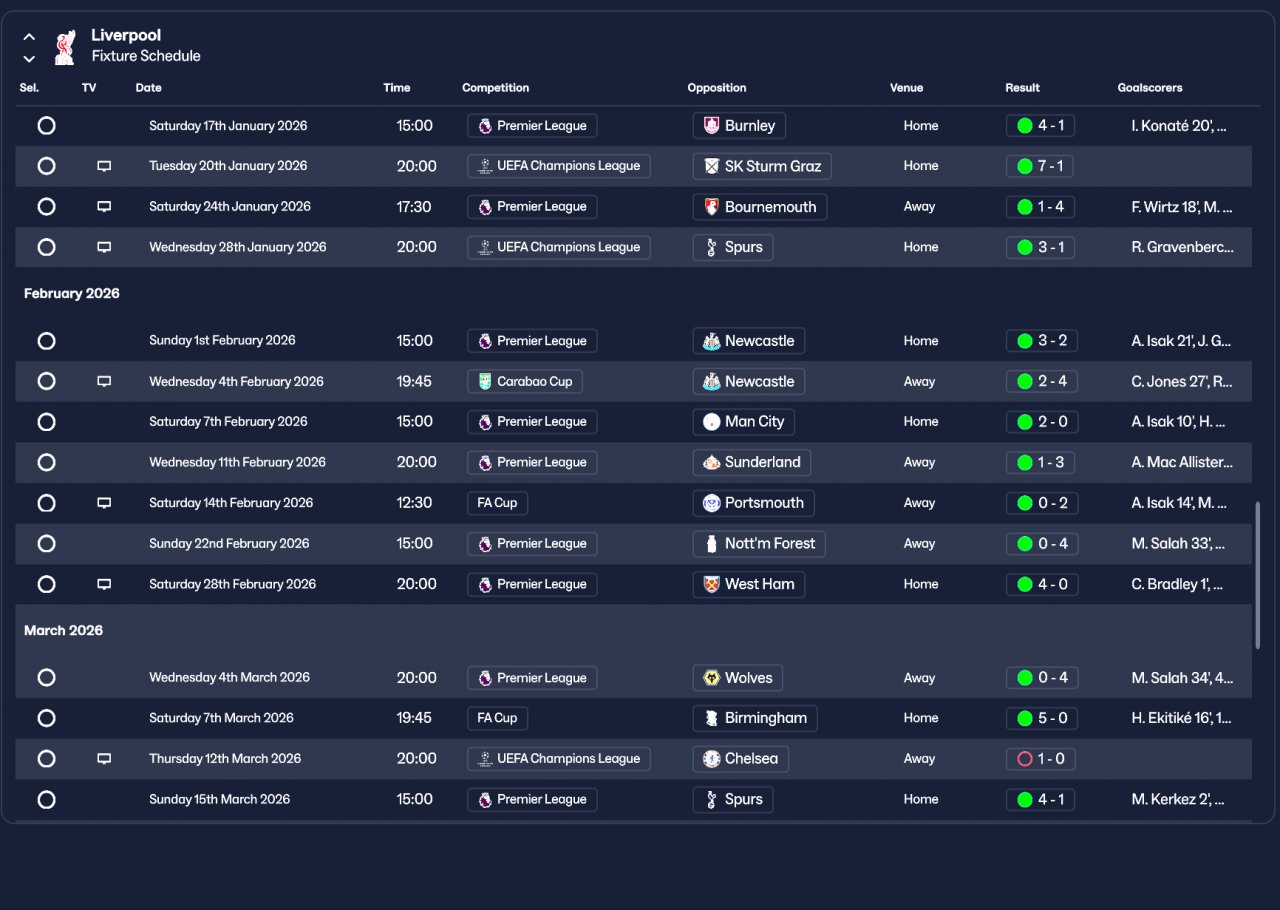Click the up chevron beside Liverpool
This screenshot has width=1280, height=910.
point(29,37)
